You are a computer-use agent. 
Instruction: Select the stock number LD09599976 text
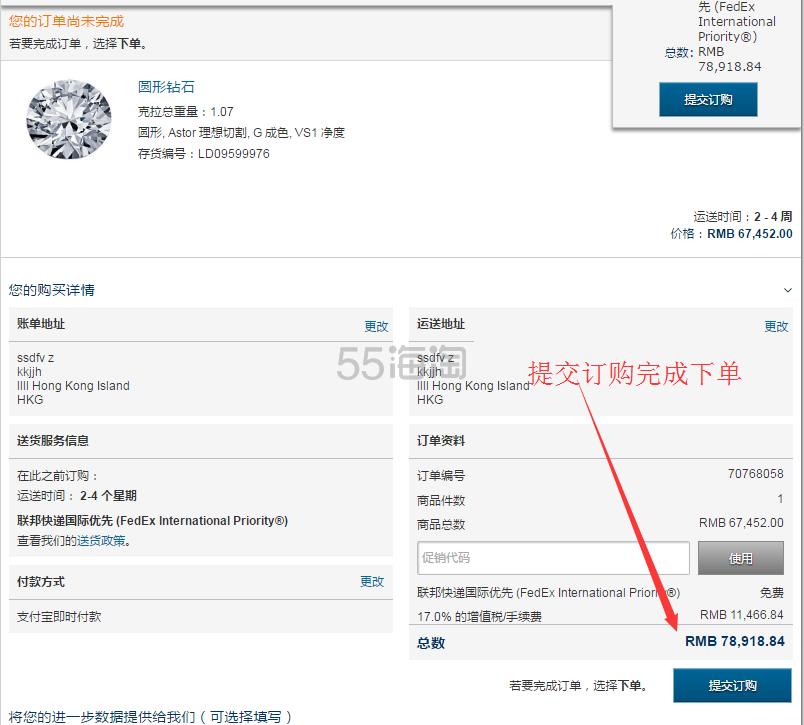point(233,154)
